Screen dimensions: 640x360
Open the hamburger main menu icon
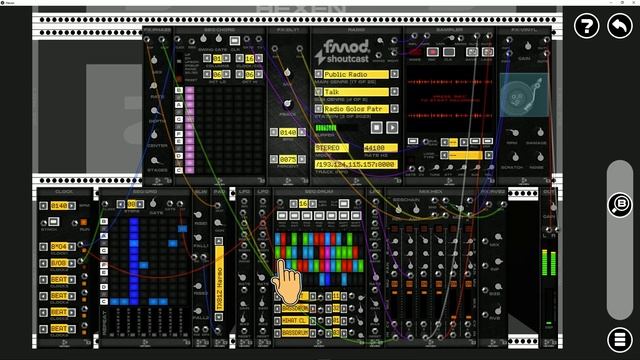[x=620, y=339]
